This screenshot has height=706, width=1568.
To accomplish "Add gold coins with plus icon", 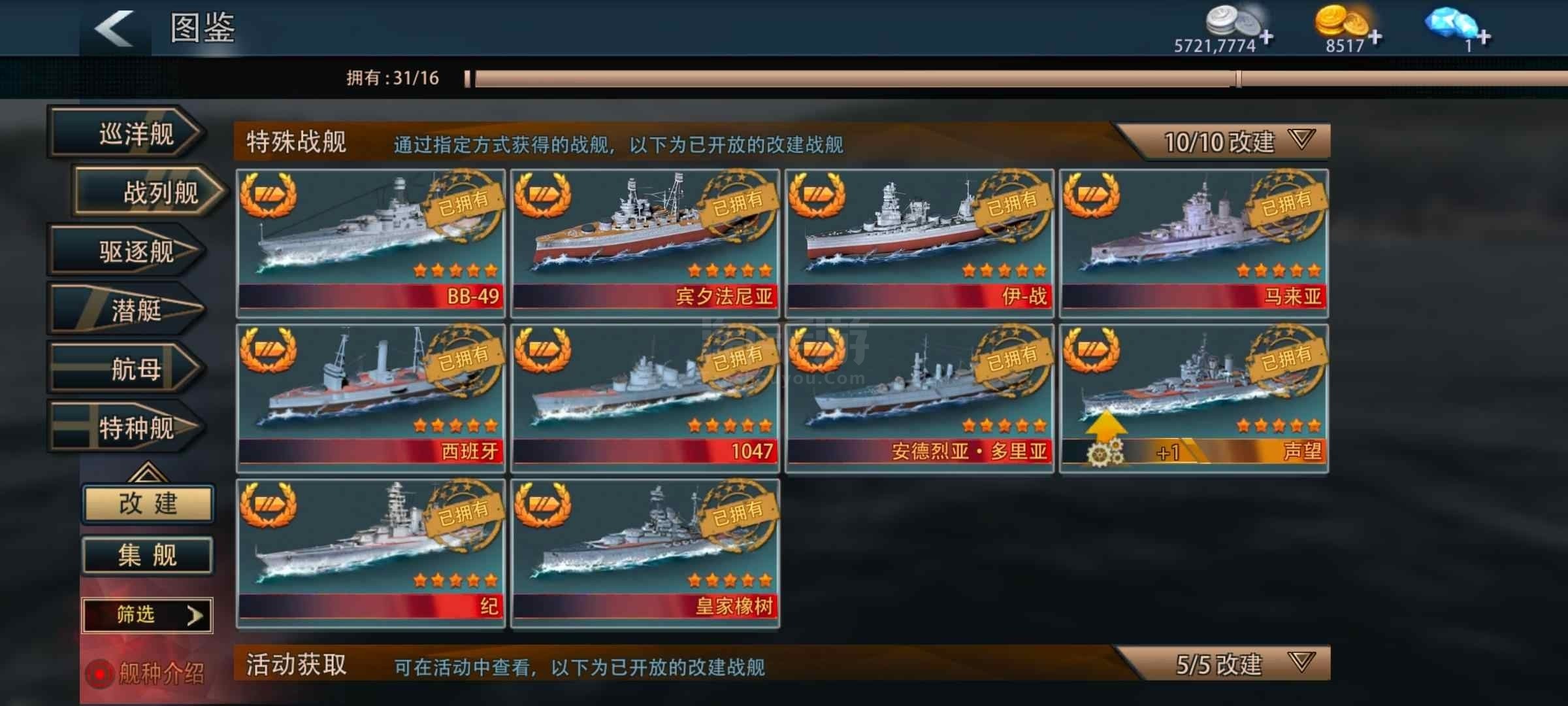I will coord(1375,37).
